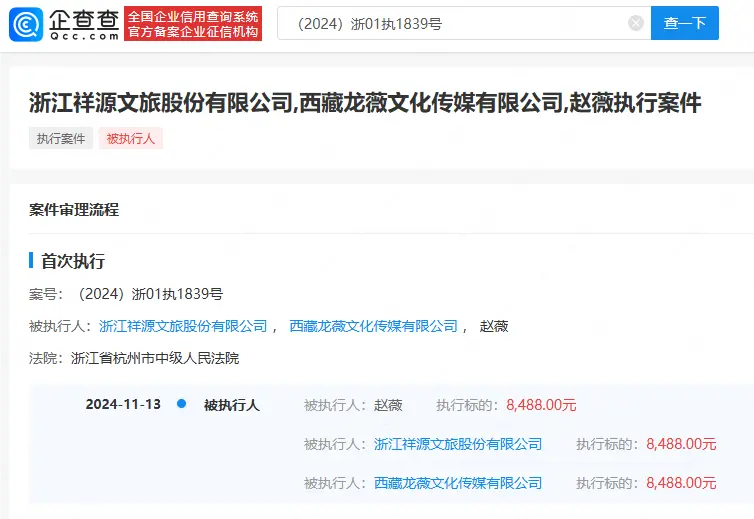Click 8,488.00元 amount for 西藏龙薇文化传媒有限公司
Viewport: 754px width, 519px height.
coord(681,483)
